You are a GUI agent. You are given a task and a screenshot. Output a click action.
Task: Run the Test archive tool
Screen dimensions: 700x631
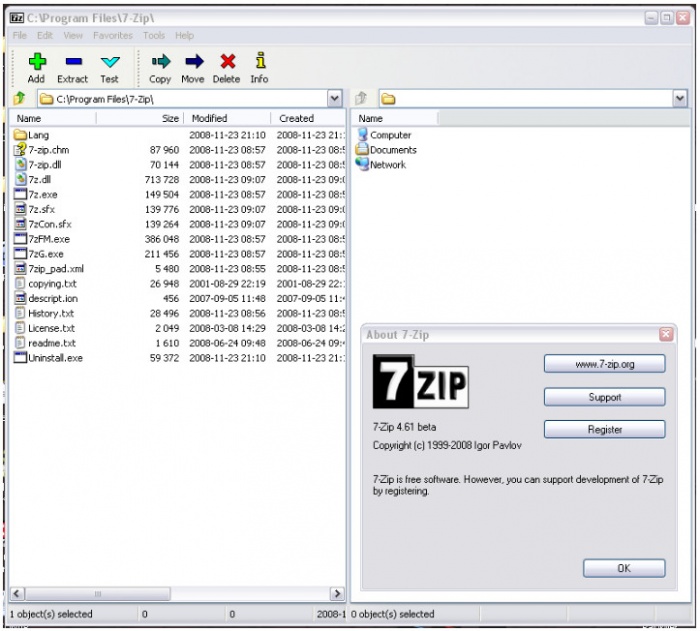pos(110,62)
